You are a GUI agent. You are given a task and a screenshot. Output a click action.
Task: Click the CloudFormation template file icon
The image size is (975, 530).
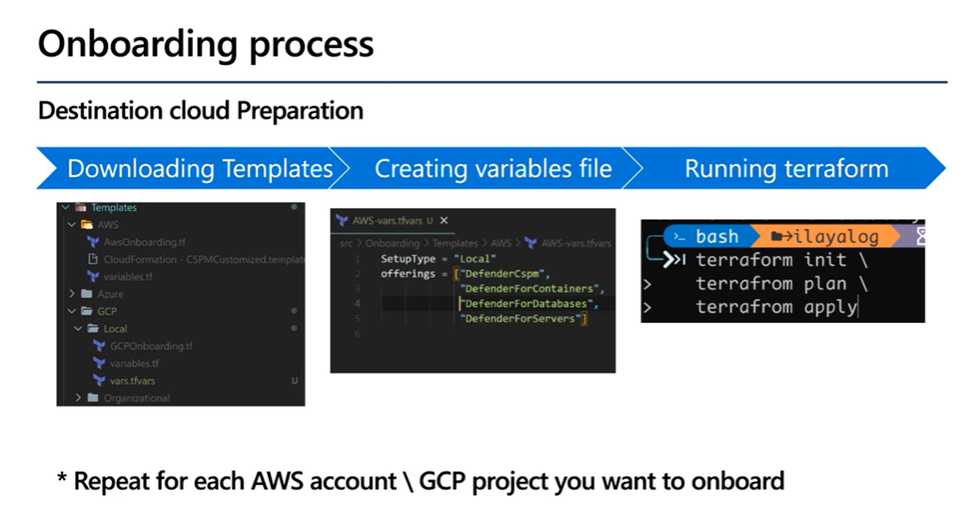[x=94, y=259]
